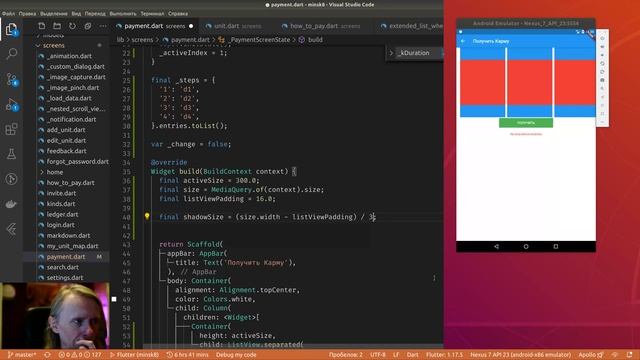The height and width of the screenshot is (360, 640).
Task: Open _image_capture.dart file
Action: click(76, 77)
